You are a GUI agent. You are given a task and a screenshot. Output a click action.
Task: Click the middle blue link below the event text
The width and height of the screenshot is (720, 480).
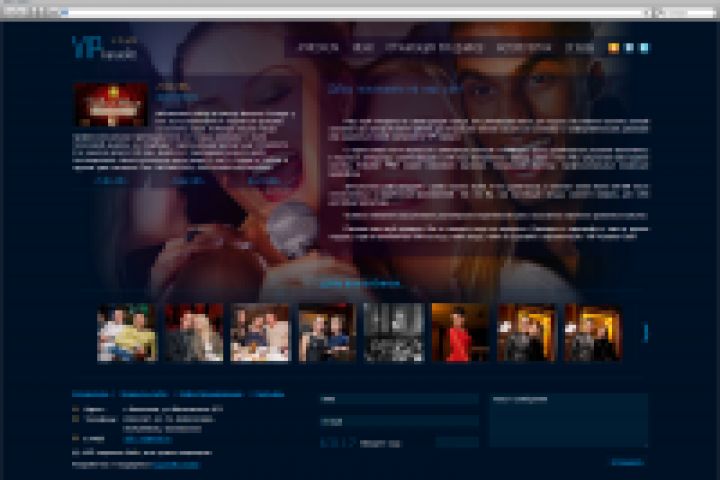click(x=187, y=181)
